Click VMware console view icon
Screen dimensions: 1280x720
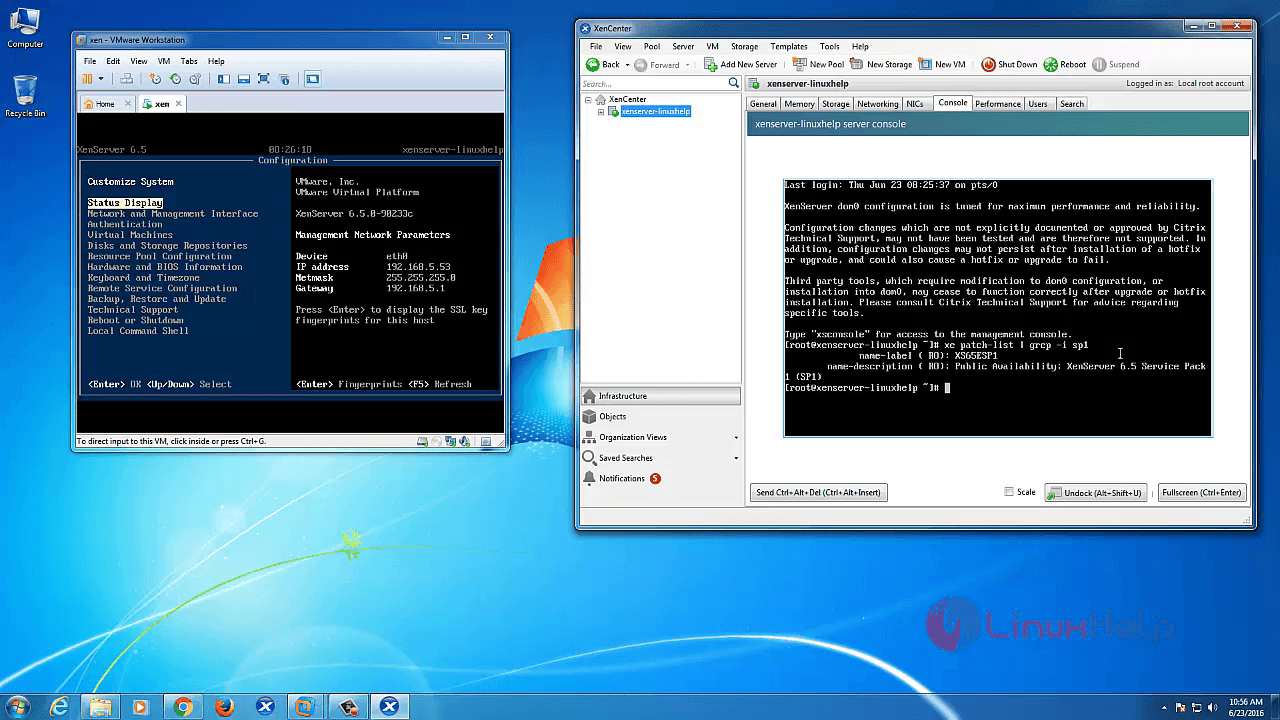(x=312, y=78)
